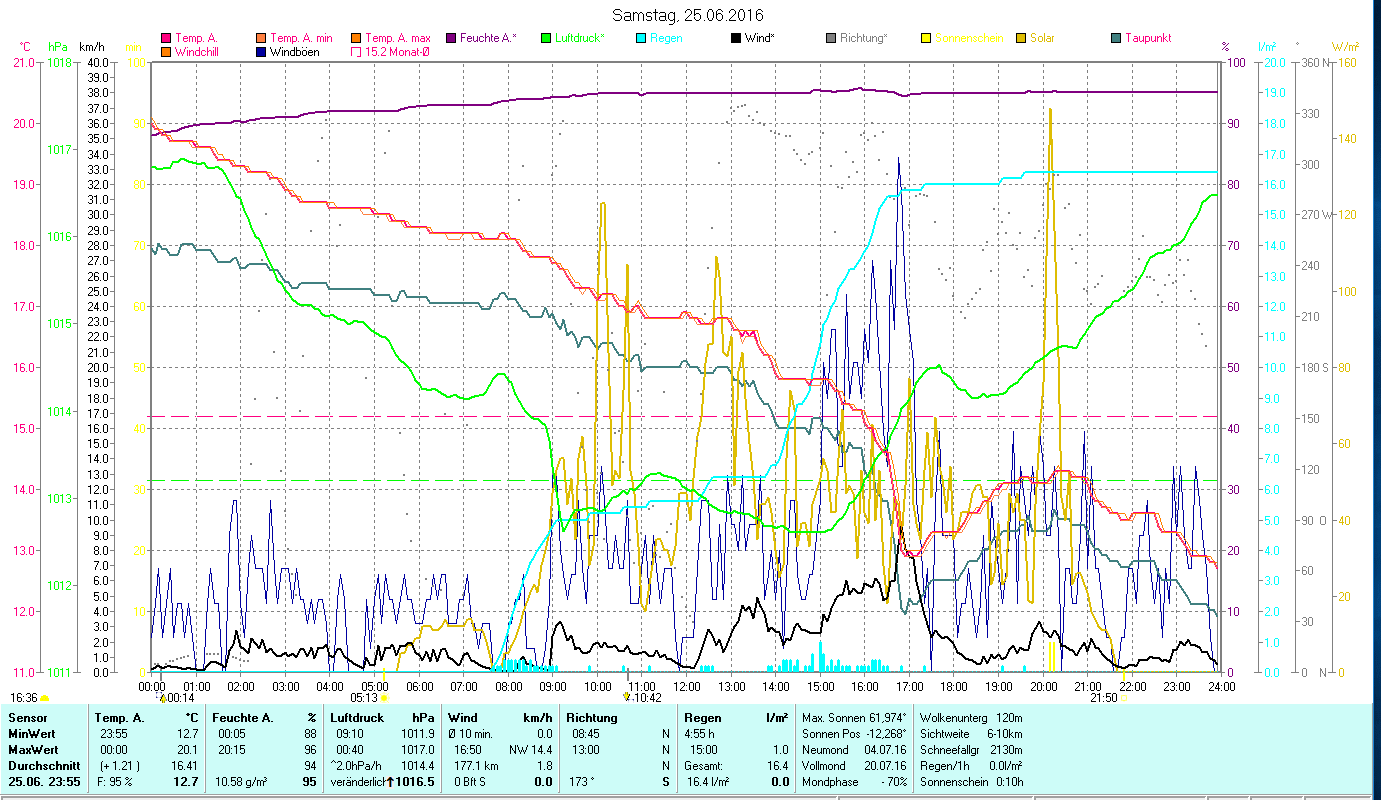Click the Wolkenunterg 120m entry
Screen dimensions: 1381x800
coord(970,718)
